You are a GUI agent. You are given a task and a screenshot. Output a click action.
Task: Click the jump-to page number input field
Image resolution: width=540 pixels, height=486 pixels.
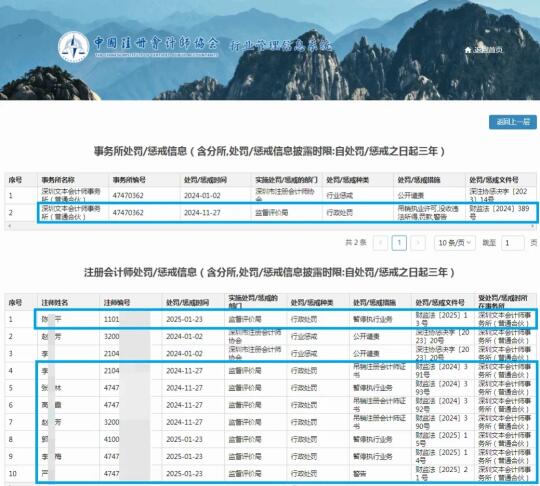513,243
